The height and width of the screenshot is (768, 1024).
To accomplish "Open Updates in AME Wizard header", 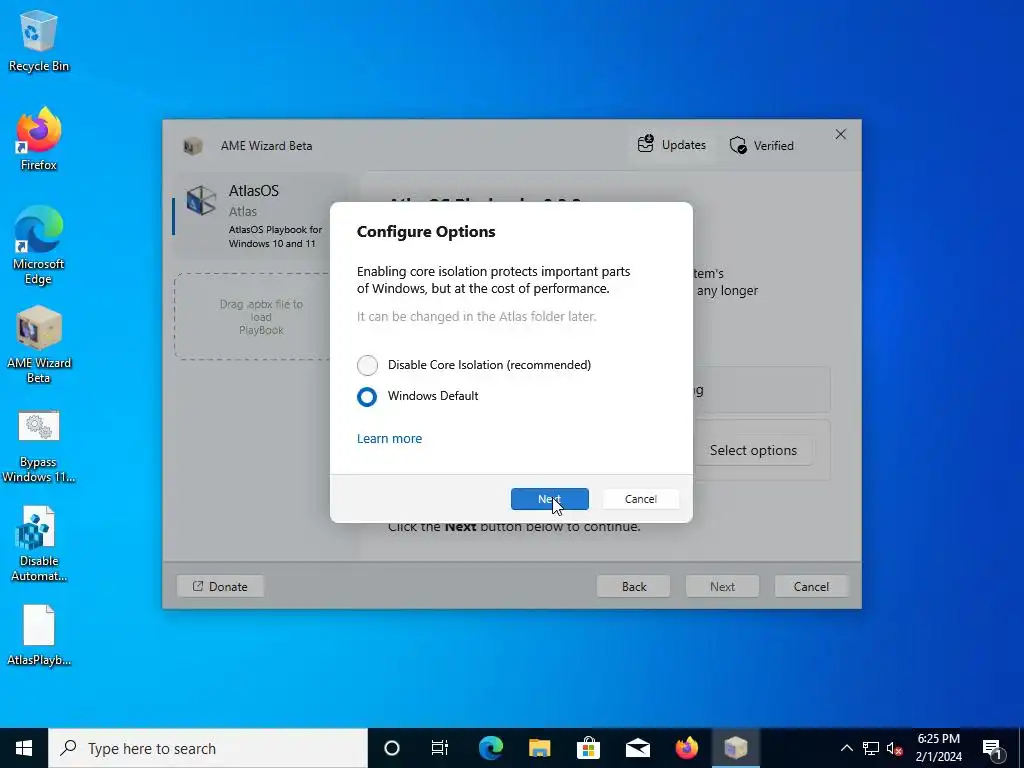I will [671, 144].
